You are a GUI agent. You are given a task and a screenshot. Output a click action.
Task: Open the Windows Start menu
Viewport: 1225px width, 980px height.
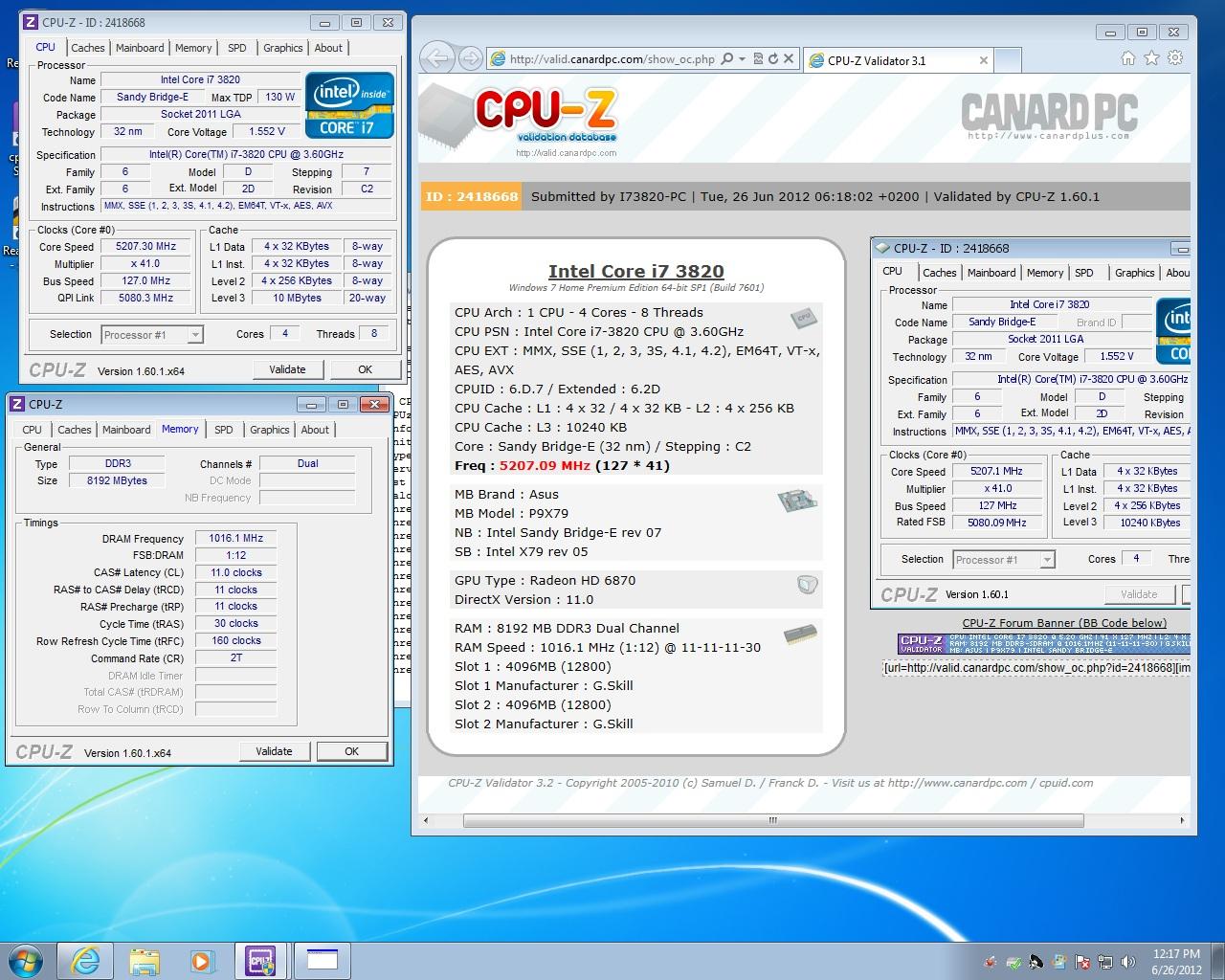pos(25,960)
